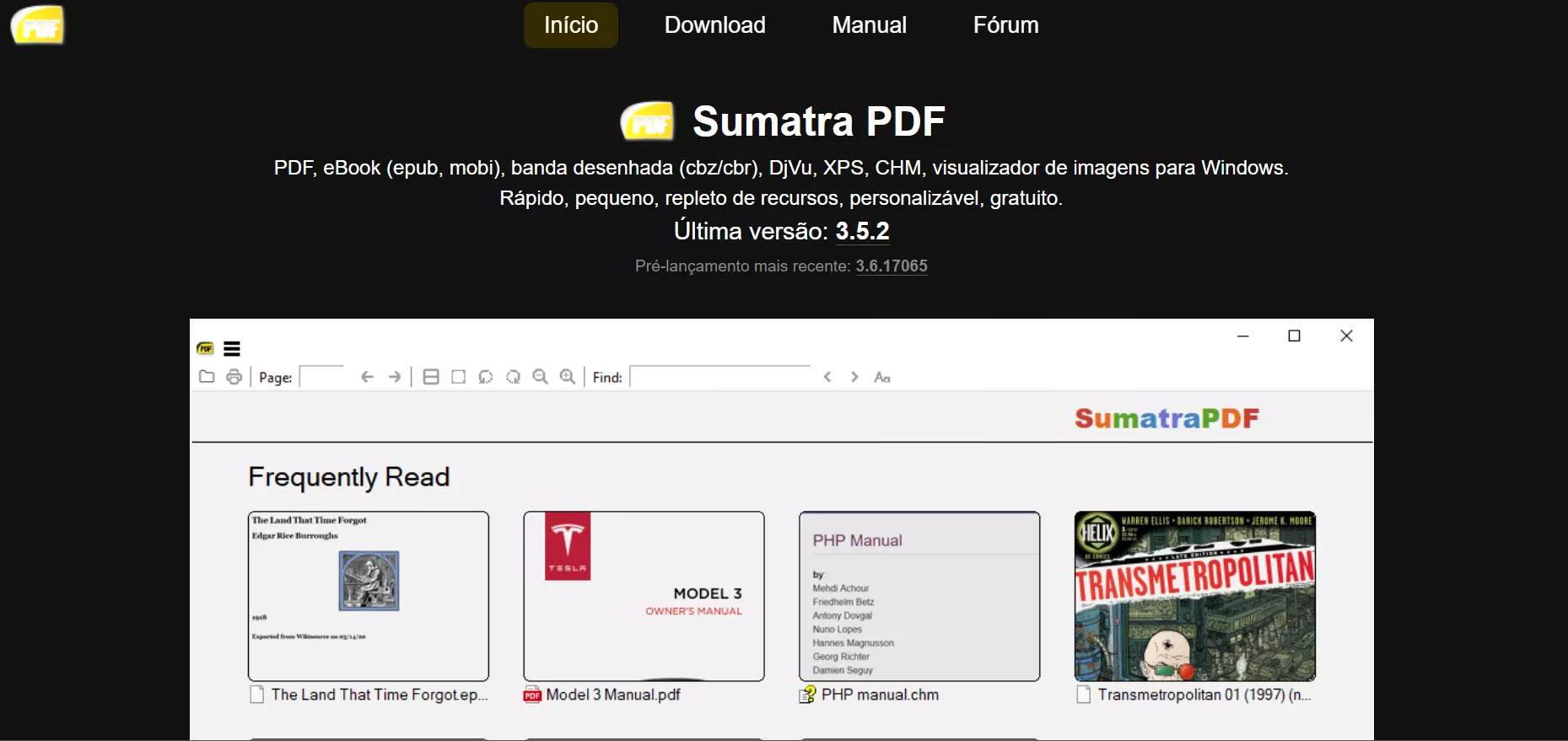This screenshot has height=741, width=1568.
Task: Visit the Fórum page
Action: click(x=1006, y=25)
